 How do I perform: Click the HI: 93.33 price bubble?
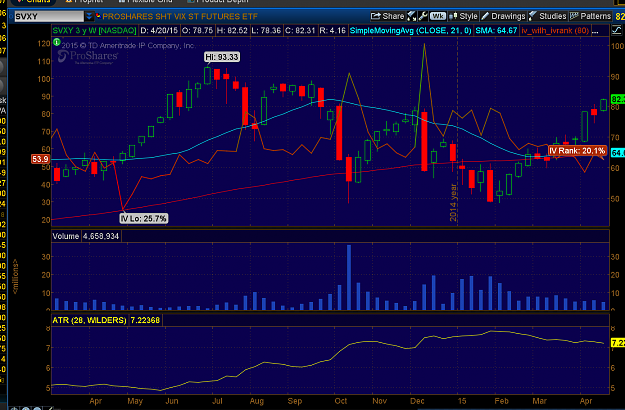click(222, 57)
